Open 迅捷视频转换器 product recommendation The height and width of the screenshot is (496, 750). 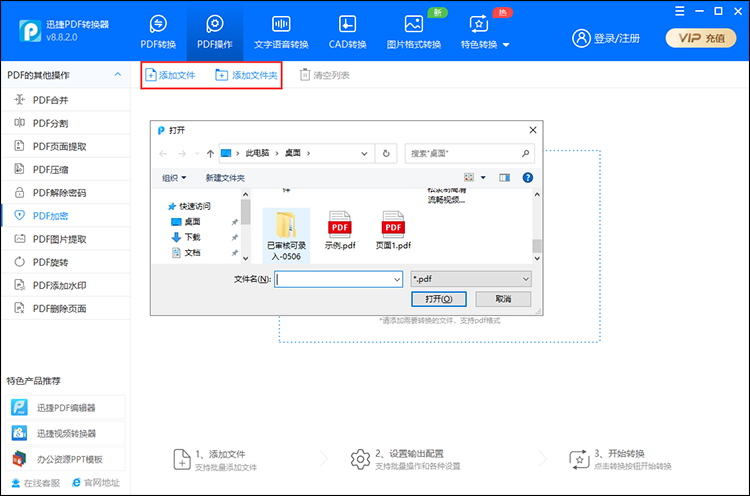point(66,433)
